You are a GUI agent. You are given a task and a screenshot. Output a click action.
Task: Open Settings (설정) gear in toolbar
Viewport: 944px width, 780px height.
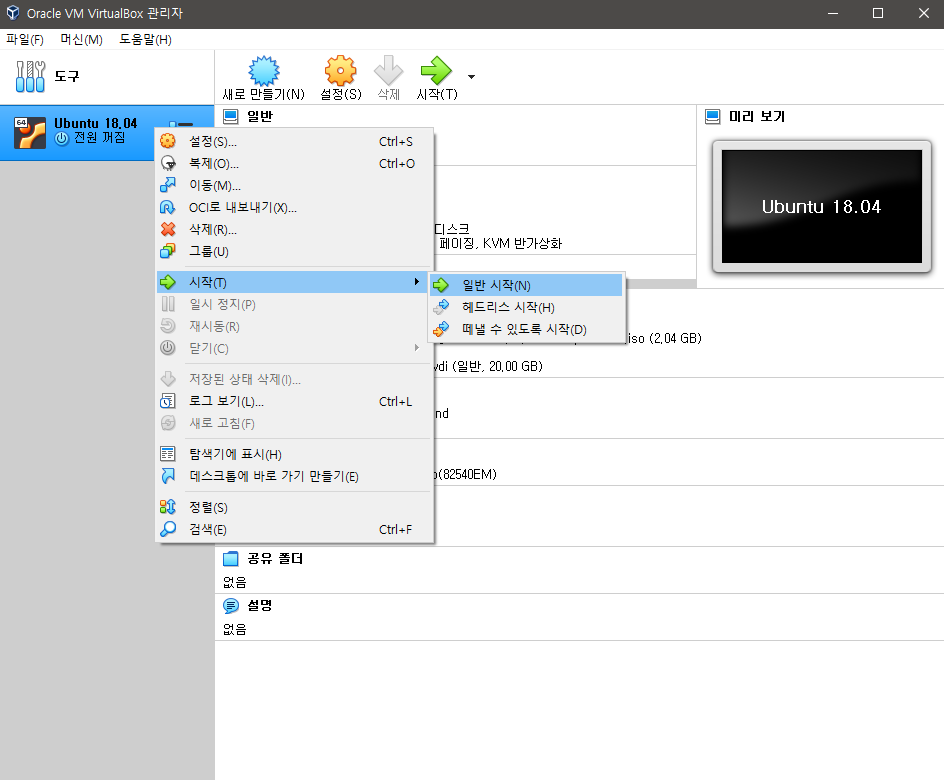pyautogui.click(x=341, y=71)
